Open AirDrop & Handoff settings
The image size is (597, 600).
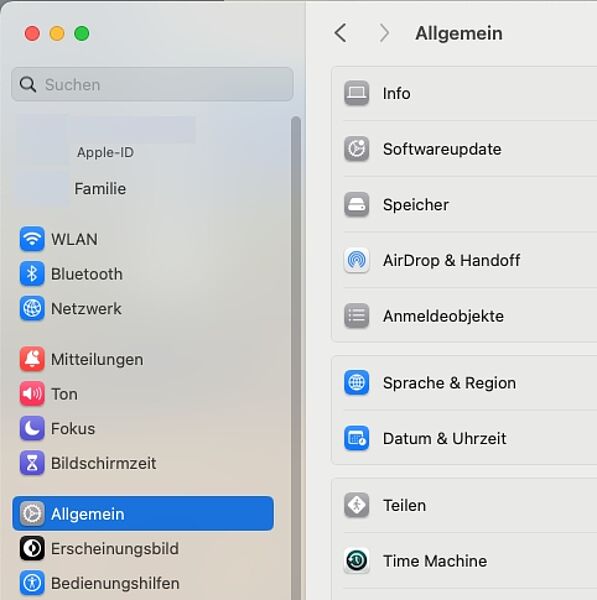(464, 260)
